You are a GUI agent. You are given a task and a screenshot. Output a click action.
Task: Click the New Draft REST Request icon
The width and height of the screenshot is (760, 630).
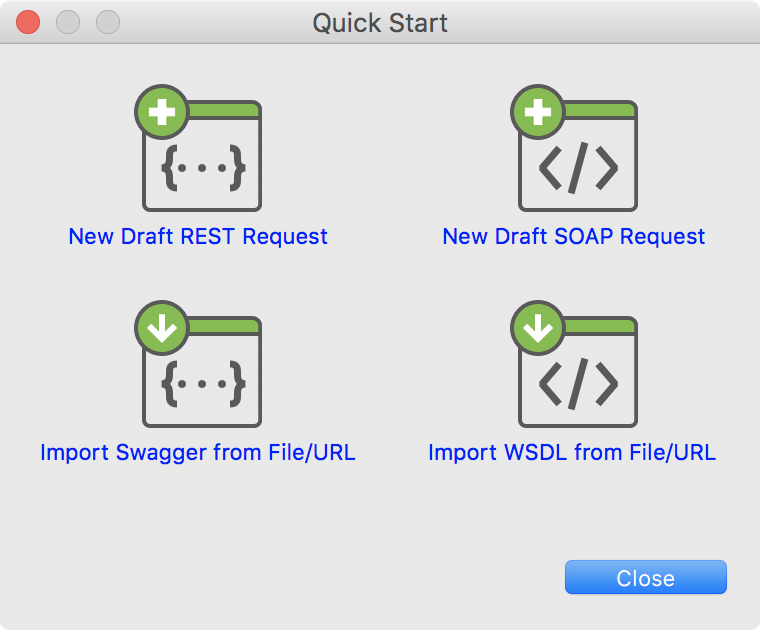(x=200, y=155)
